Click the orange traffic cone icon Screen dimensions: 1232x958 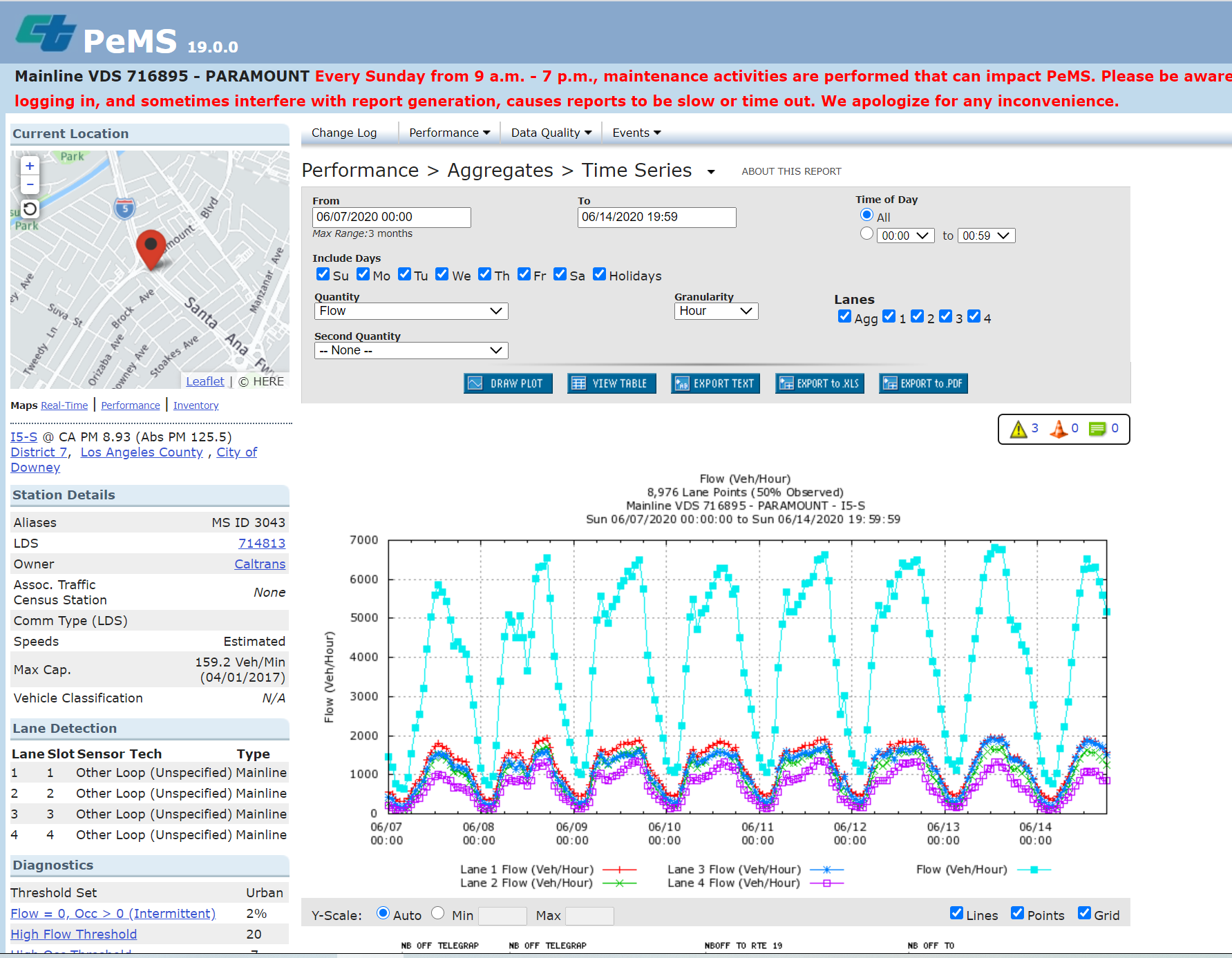(x=1059, y=429)
